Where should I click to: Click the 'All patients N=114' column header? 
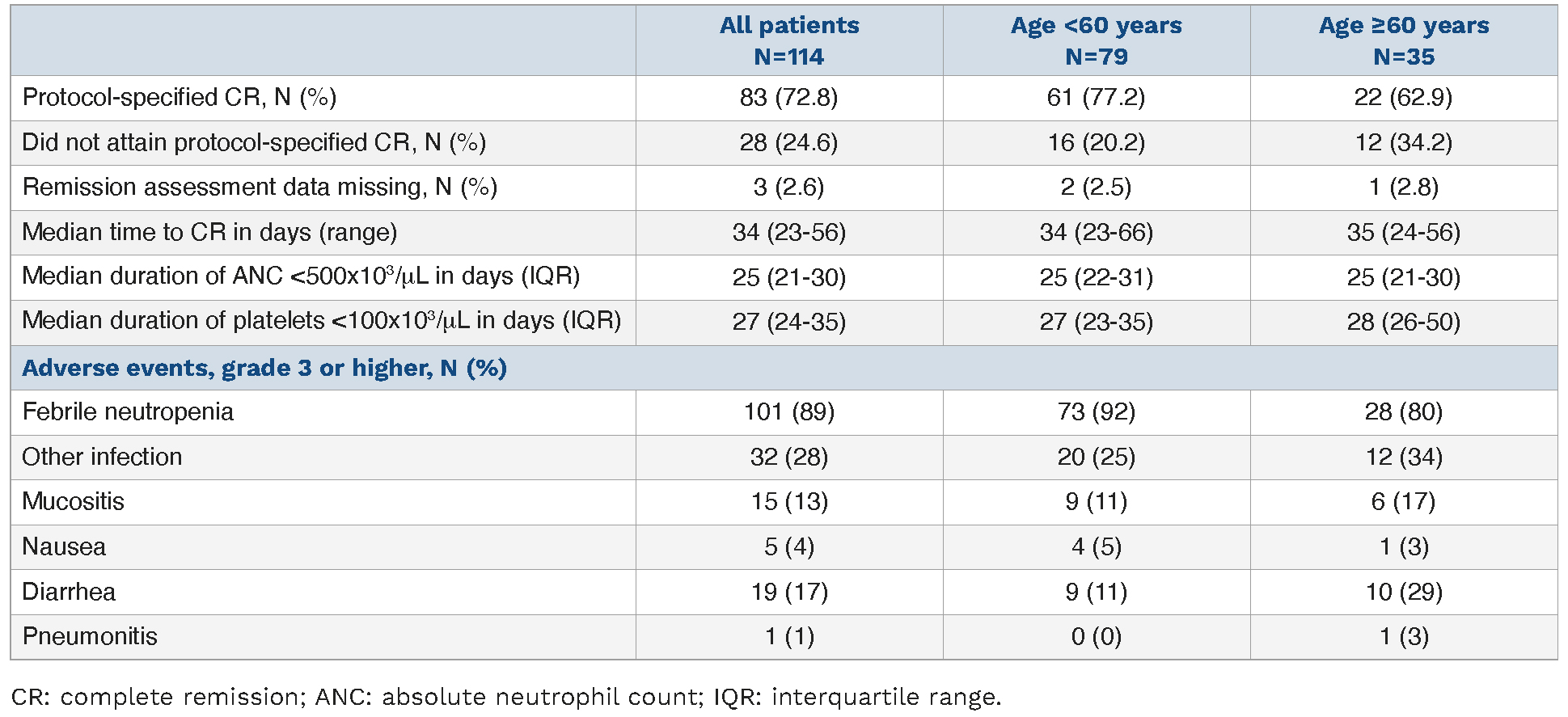click(788, 40)
